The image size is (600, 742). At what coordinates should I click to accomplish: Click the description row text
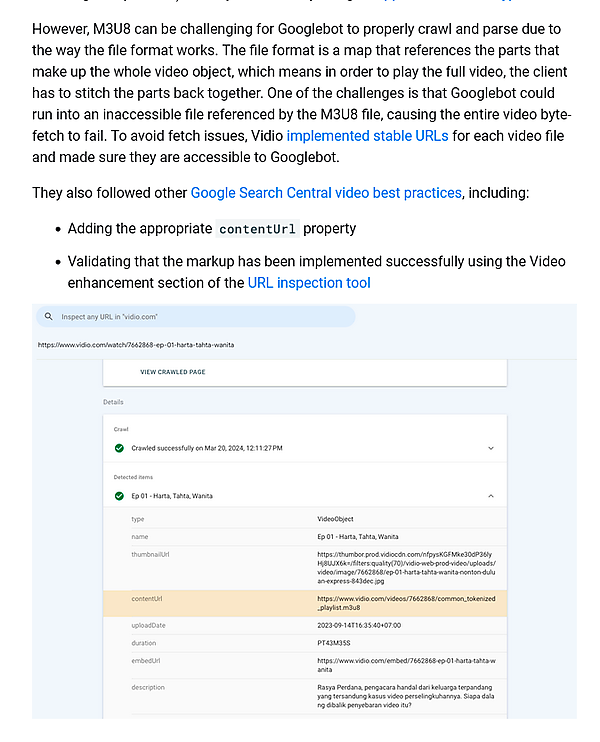[x=406, y=699]
